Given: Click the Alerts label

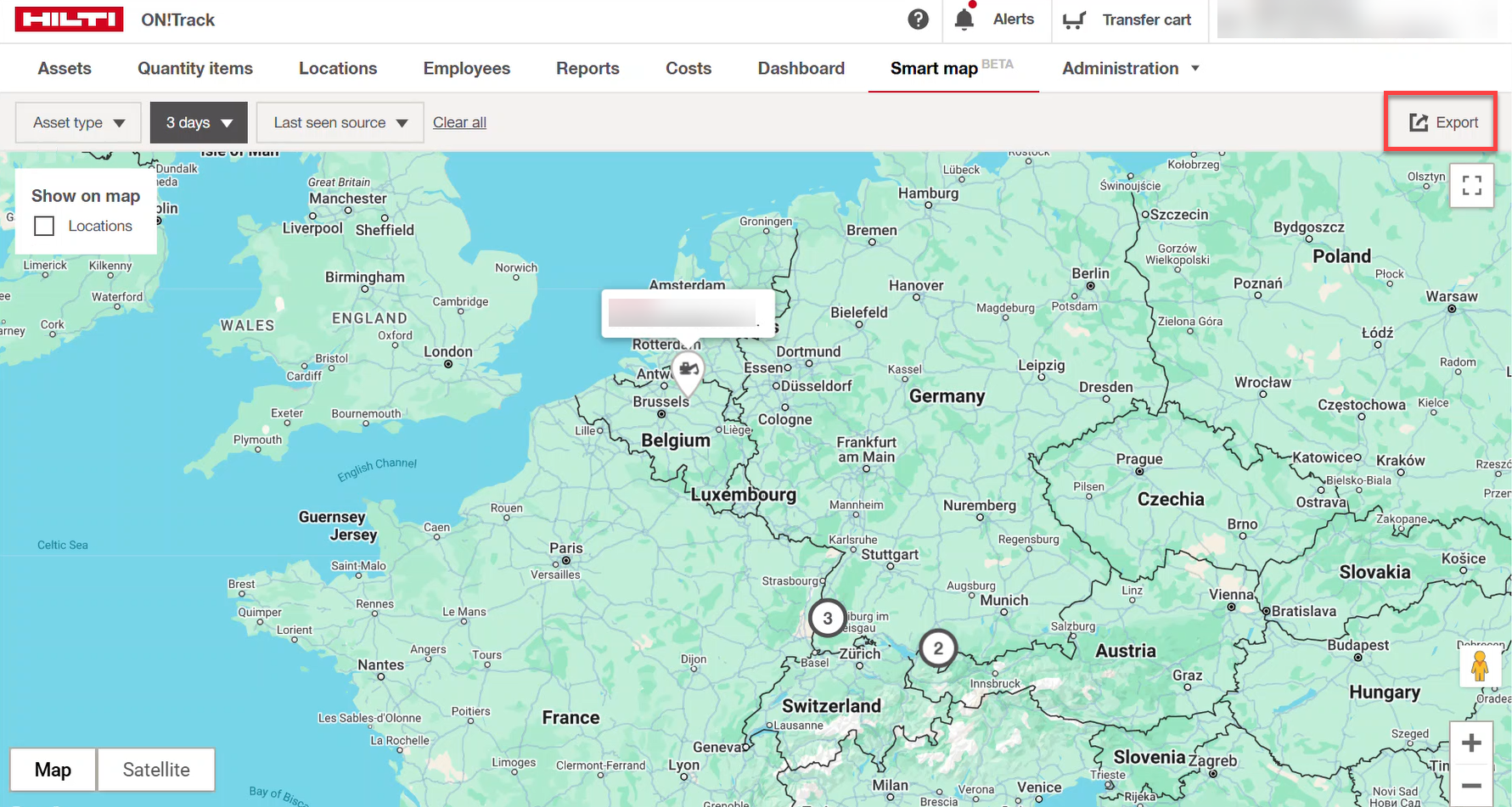Looking at the screenshot, I should coord(1014,19).
